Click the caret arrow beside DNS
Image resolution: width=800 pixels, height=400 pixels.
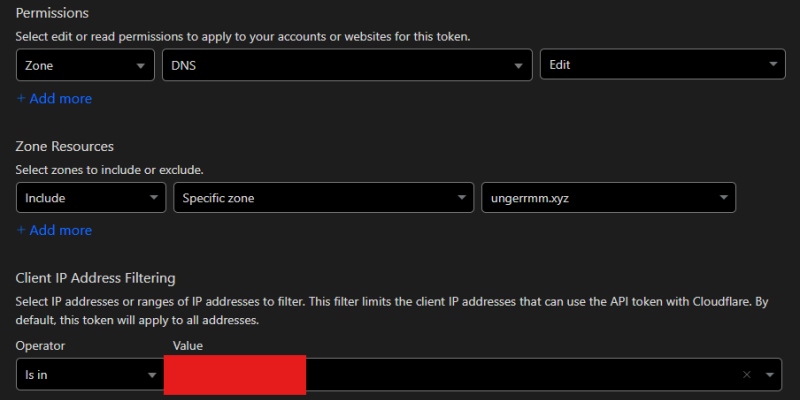coord(518,65)
